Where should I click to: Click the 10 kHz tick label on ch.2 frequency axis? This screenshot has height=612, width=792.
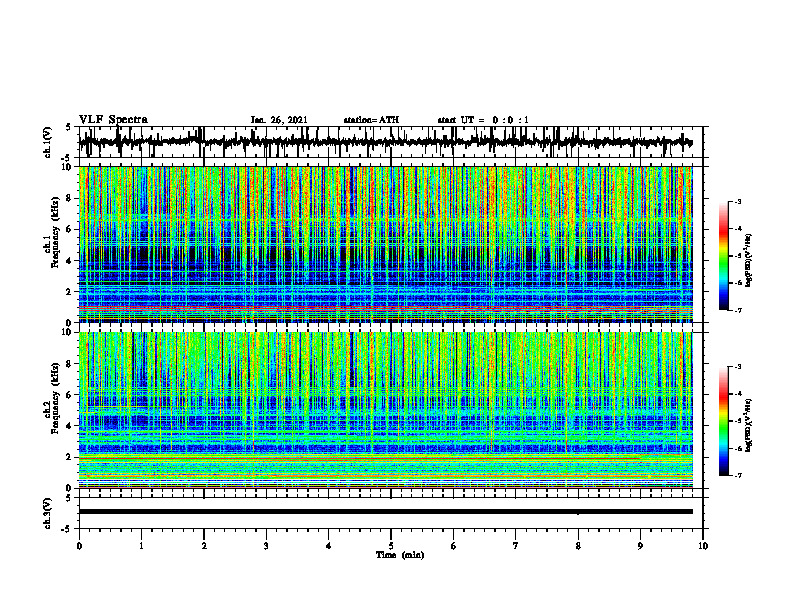click(69, 332)
